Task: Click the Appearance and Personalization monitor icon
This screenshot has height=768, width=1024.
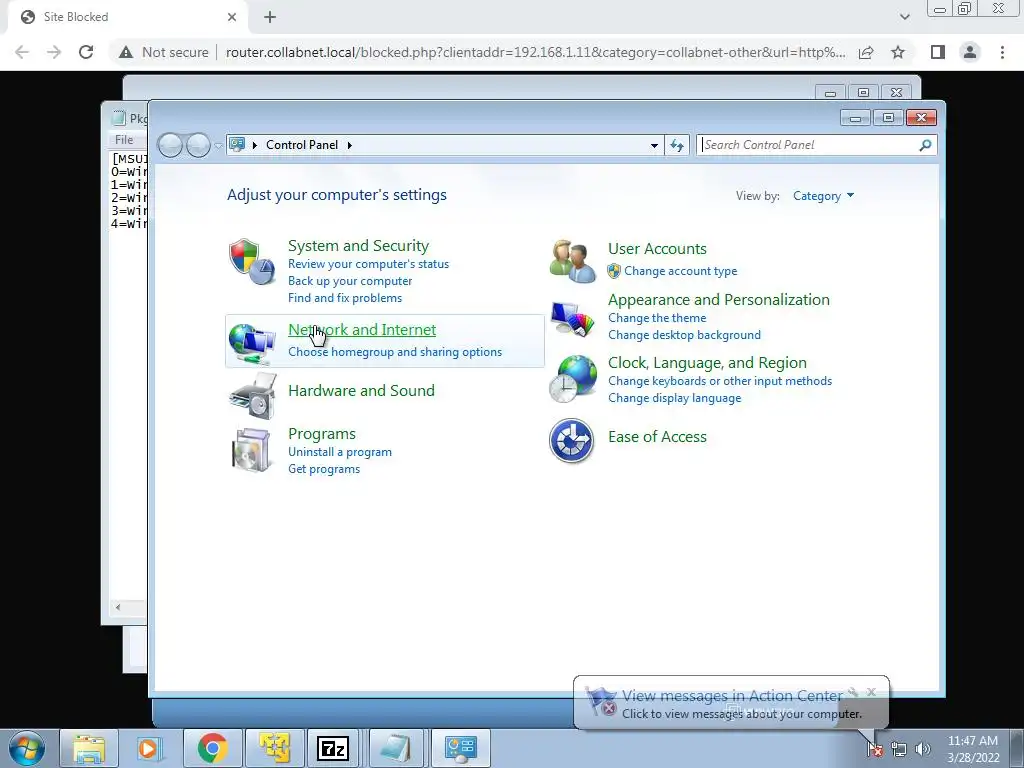Action: pos(573,318)
